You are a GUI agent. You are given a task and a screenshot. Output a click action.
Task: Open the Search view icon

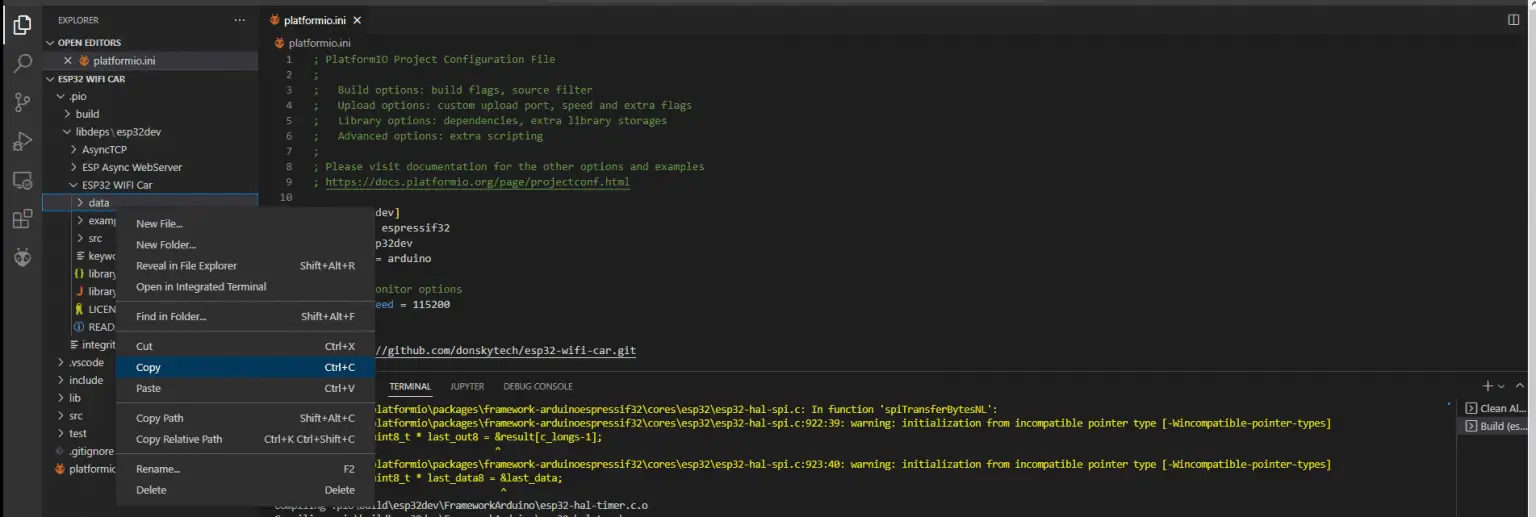[22, 64]
